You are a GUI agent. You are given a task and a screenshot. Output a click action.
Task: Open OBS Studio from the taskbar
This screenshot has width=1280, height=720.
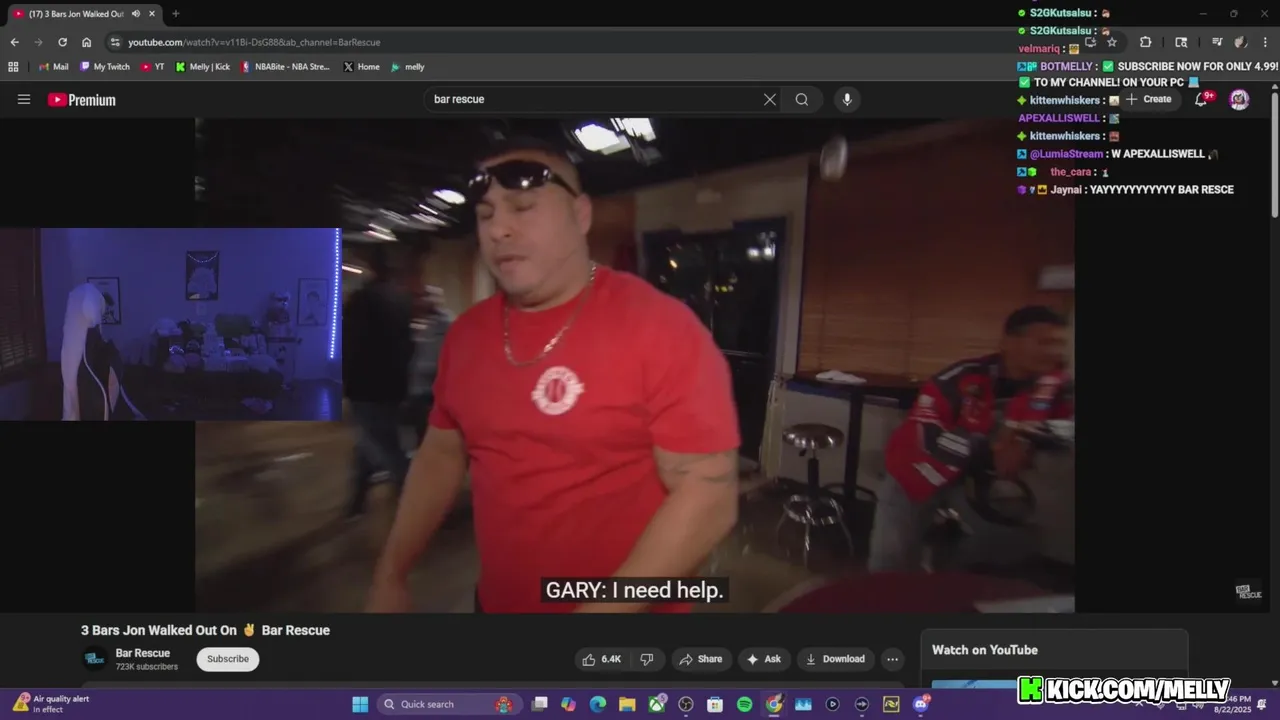[686, 704]
